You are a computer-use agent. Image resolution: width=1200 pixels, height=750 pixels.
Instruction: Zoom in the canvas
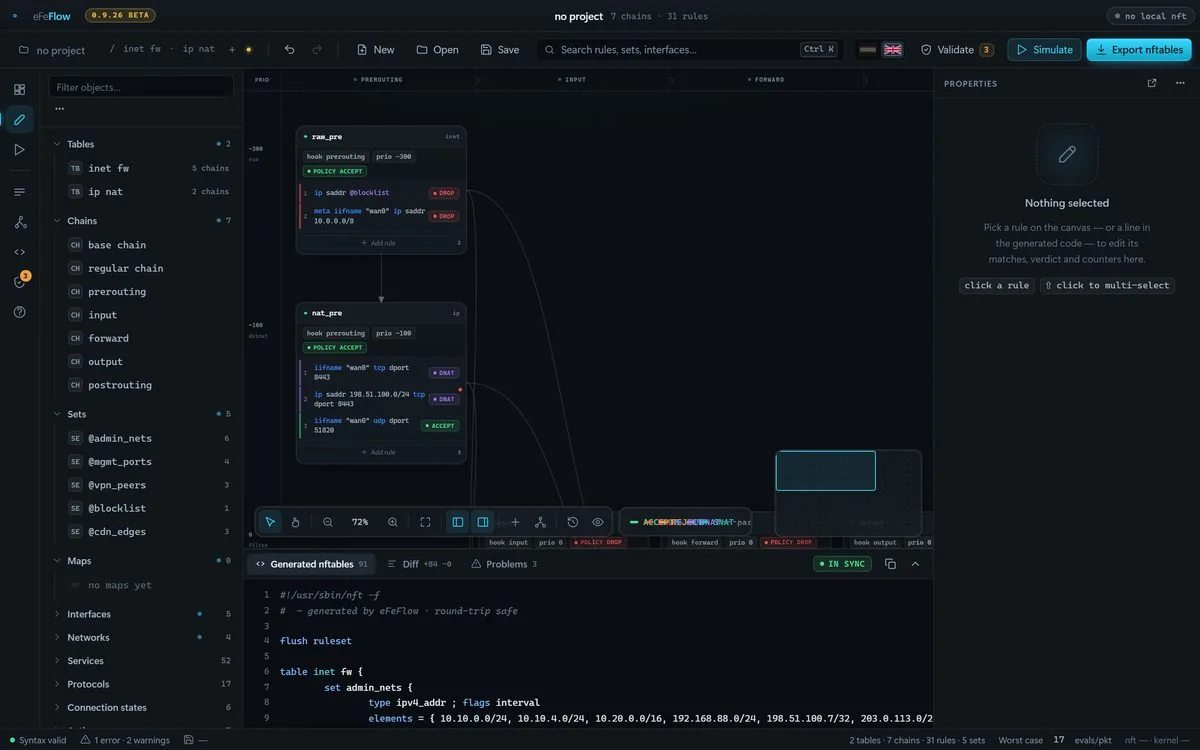[x=393, y=522]
